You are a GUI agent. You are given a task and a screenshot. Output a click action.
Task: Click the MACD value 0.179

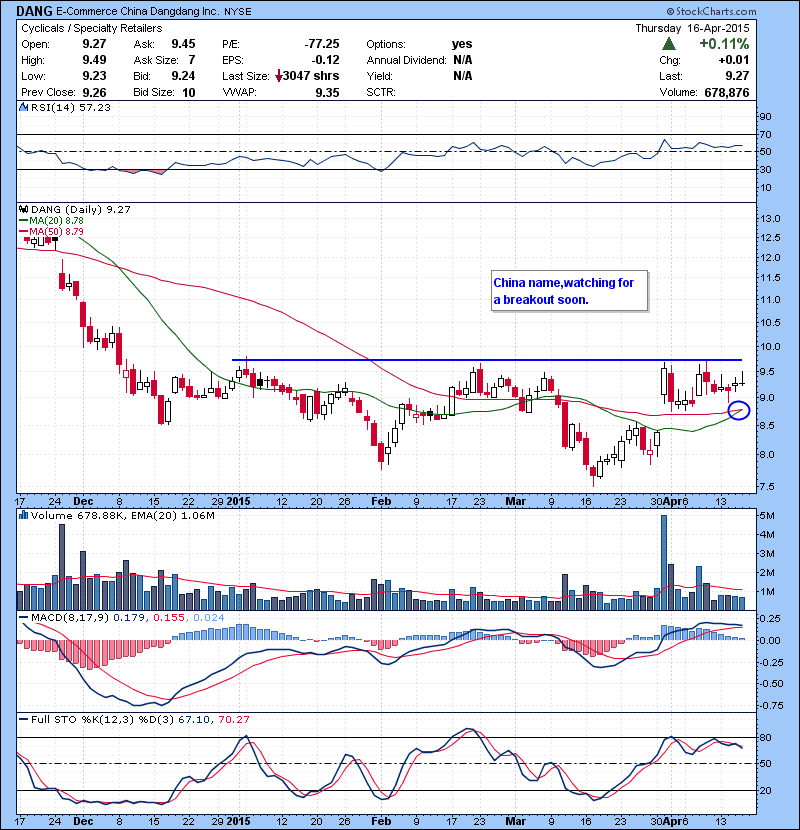click(x=129, y=618)
